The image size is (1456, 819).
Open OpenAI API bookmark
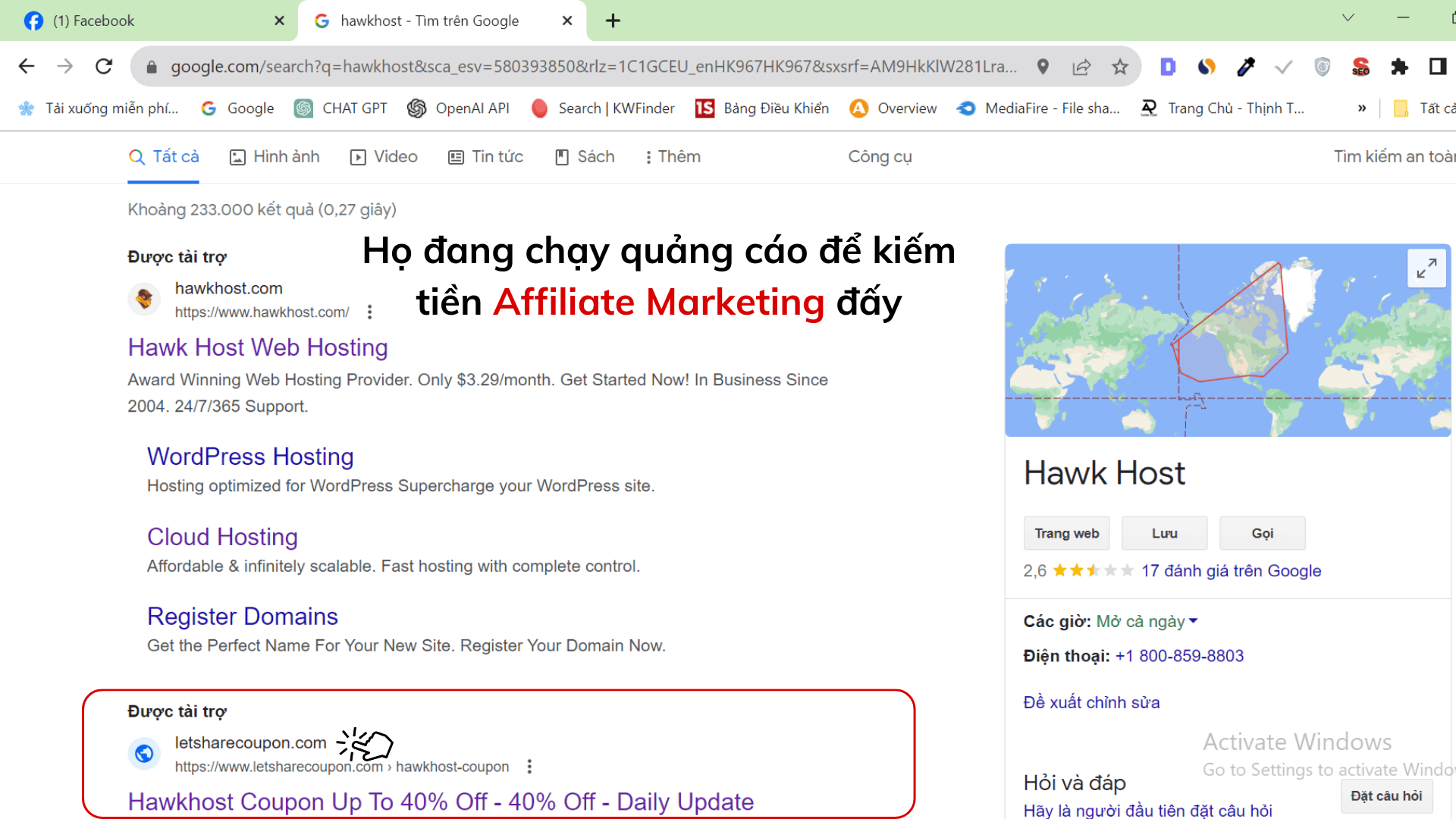458,108
